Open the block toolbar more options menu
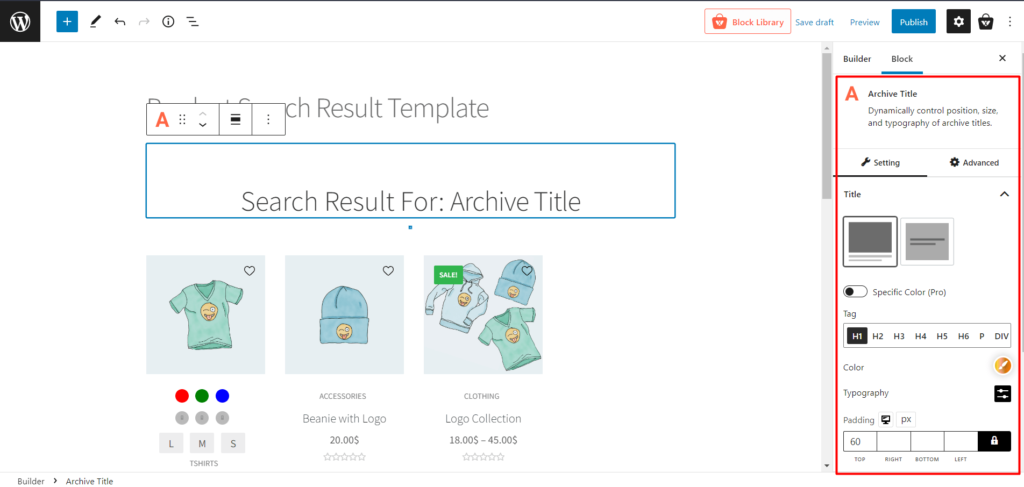1024x487 pixels. point(268,119)
